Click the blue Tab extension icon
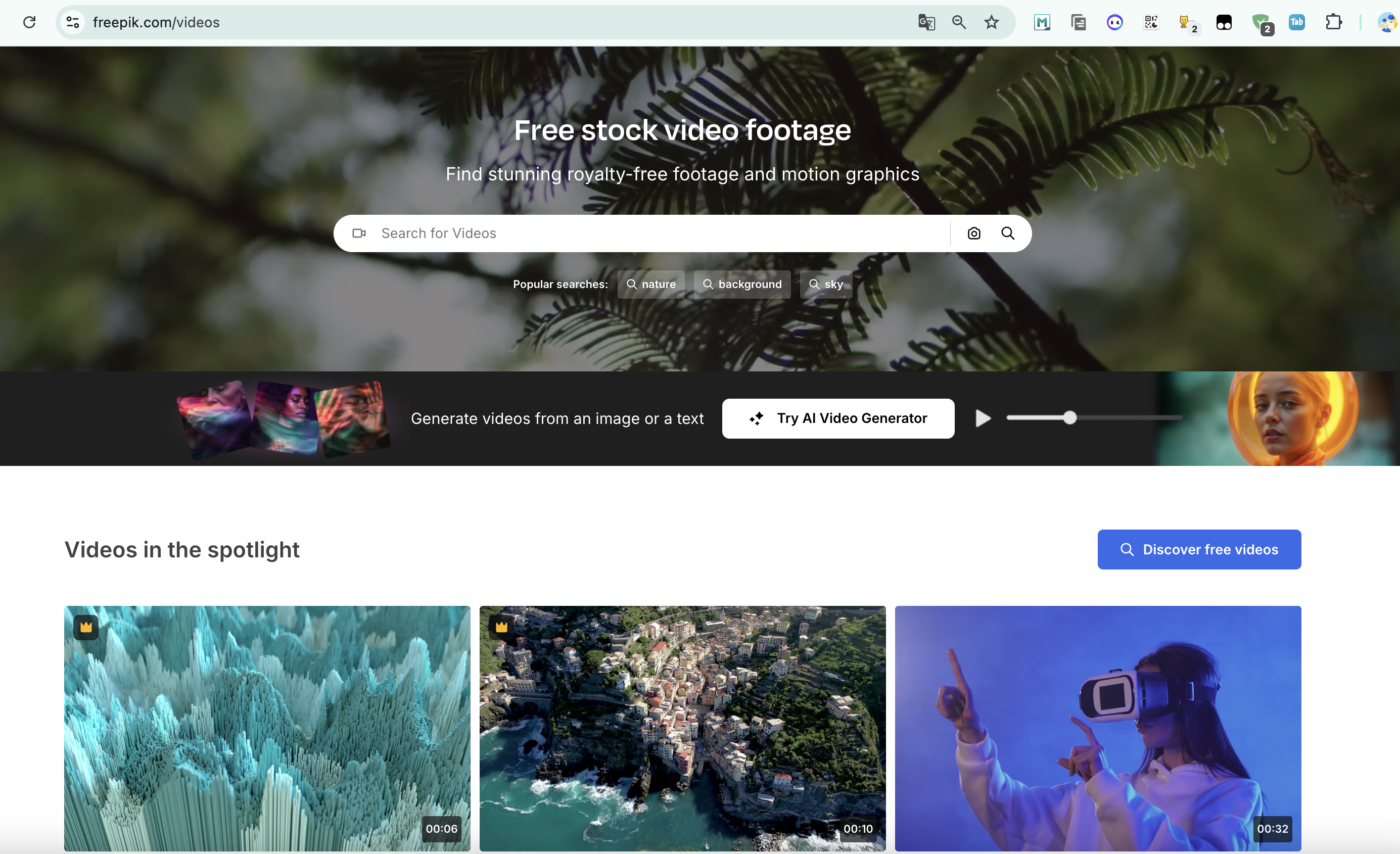 pos(1296,22)
